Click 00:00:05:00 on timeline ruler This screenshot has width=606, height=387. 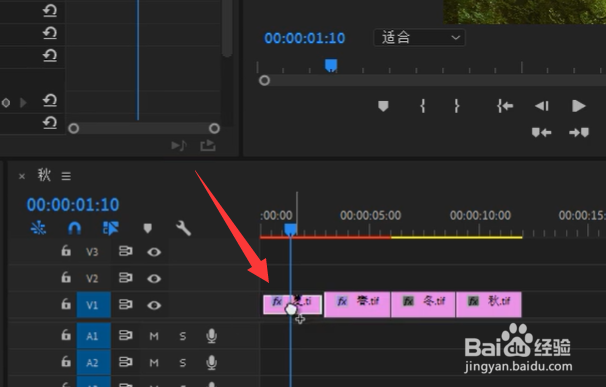tap(370, 215)
